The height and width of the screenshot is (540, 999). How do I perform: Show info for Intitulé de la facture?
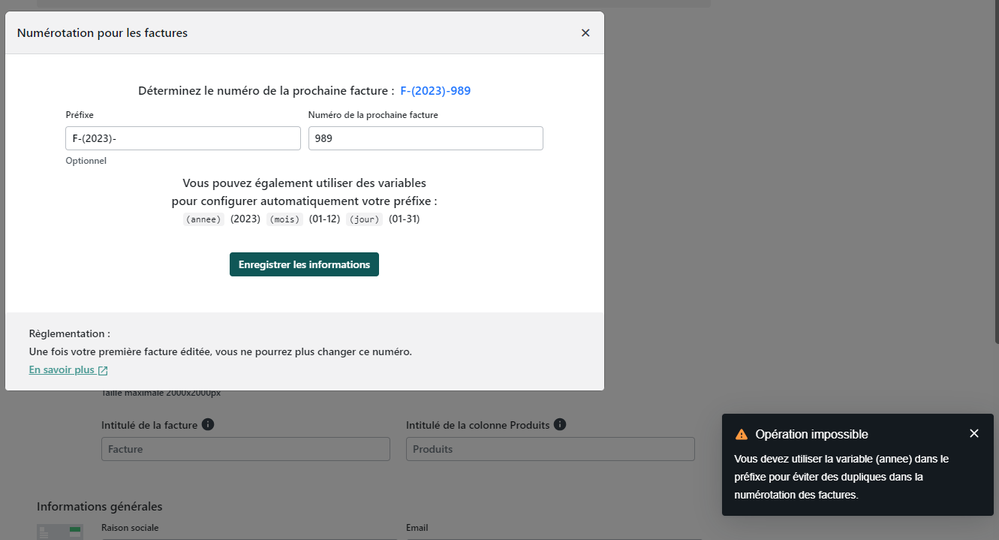[208, 425]
